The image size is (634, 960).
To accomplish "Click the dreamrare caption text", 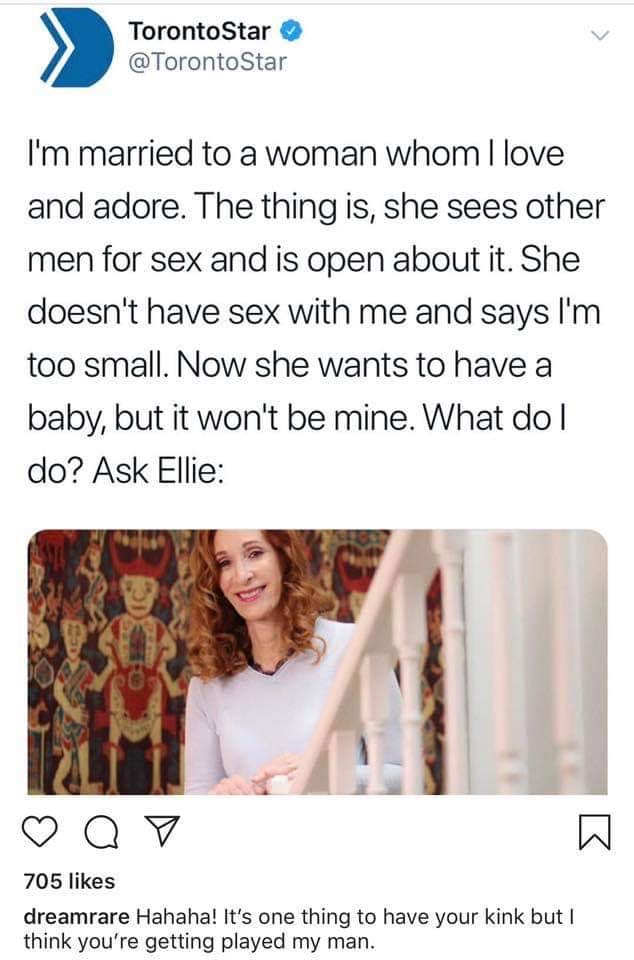I will point(299,928).
